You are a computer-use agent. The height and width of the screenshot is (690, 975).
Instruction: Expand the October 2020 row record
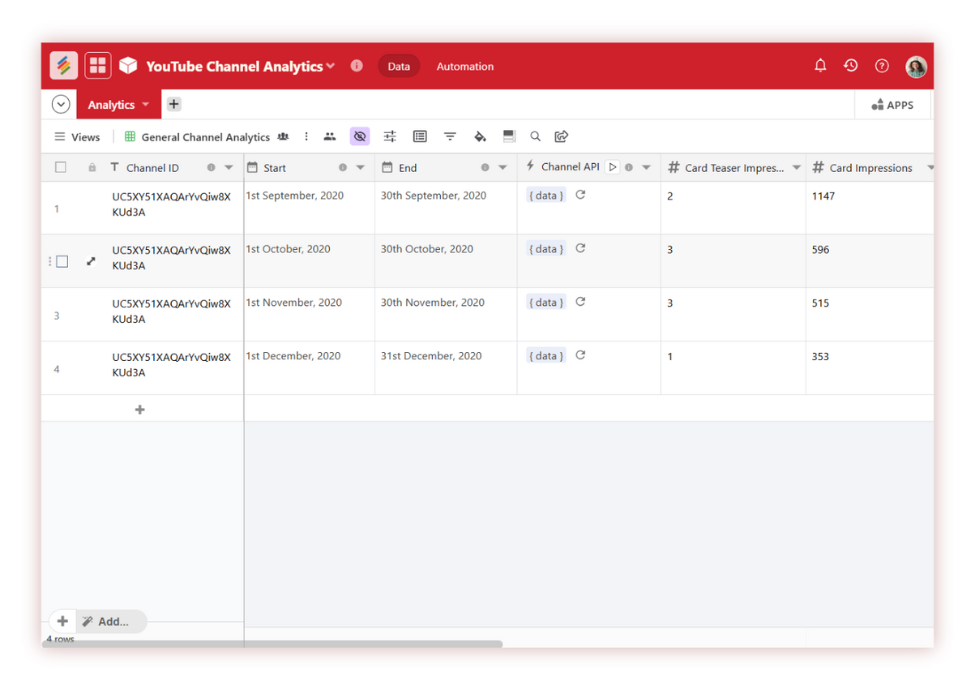tap(91, 261)
